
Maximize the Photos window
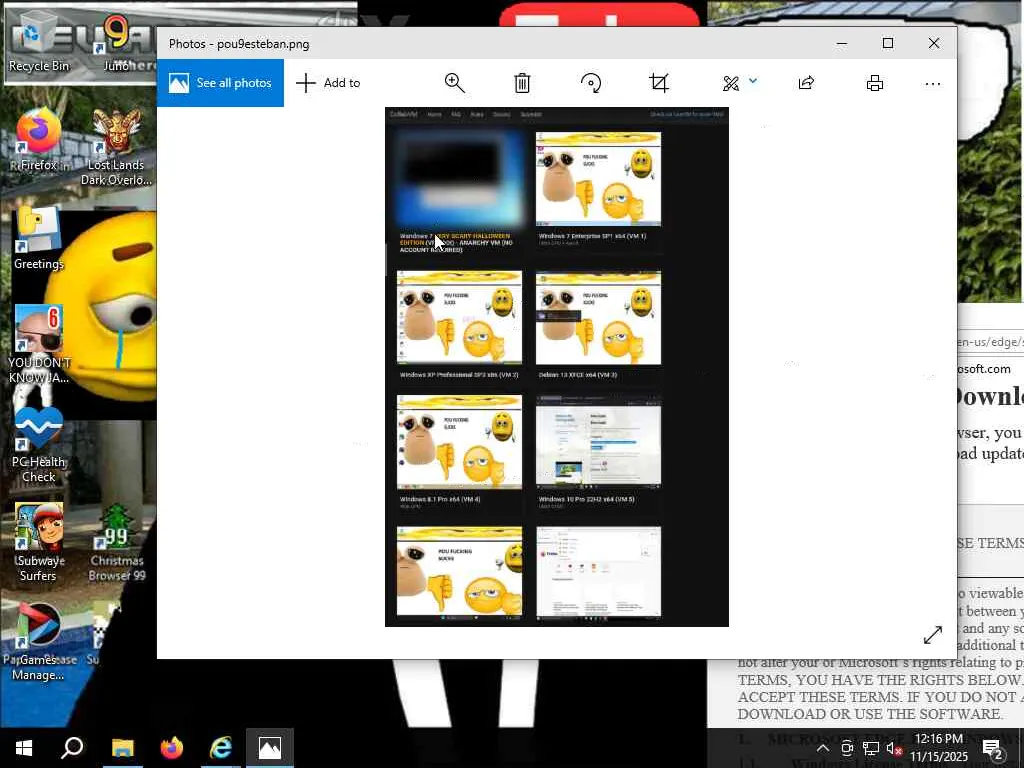click(888, 43)
